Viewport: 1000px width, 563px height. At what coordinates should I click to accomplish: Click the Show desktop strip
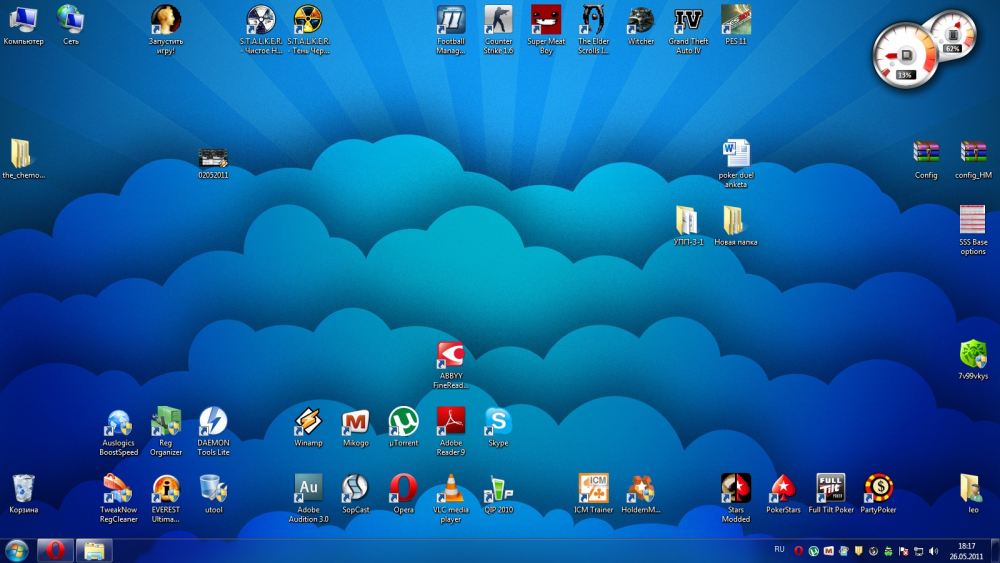[x=995, y=551]
